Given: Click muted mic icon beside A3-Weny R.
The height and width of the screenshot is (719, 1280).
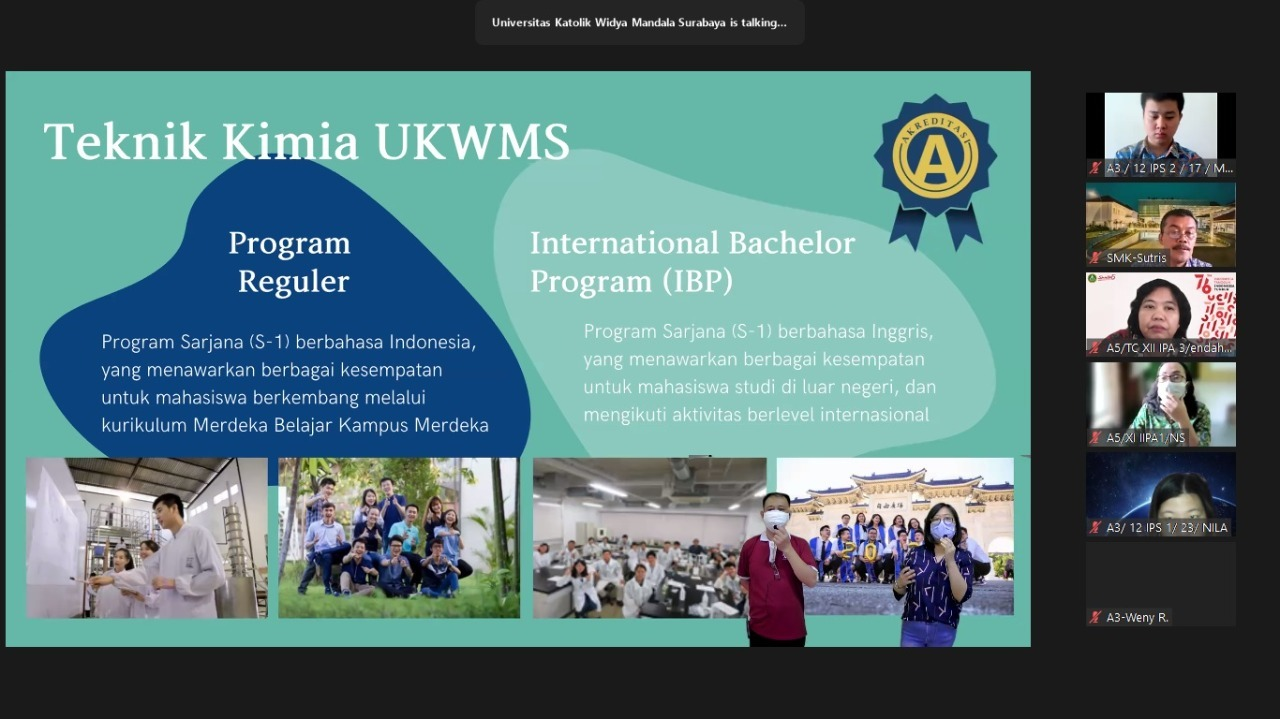Looking at the screenshot, I should click(x=1096, y=618).
